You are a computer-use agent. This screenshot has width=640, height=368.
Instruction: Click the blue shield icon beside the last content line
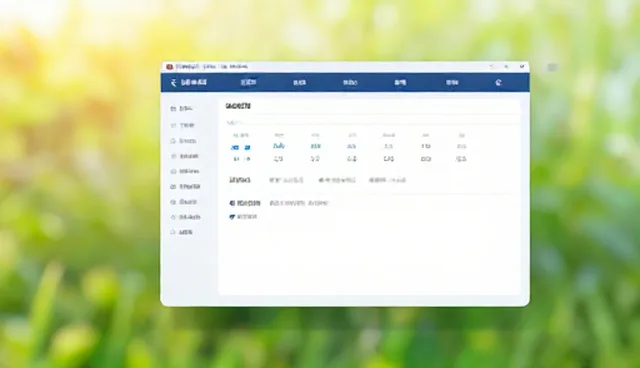coord(232,217)
